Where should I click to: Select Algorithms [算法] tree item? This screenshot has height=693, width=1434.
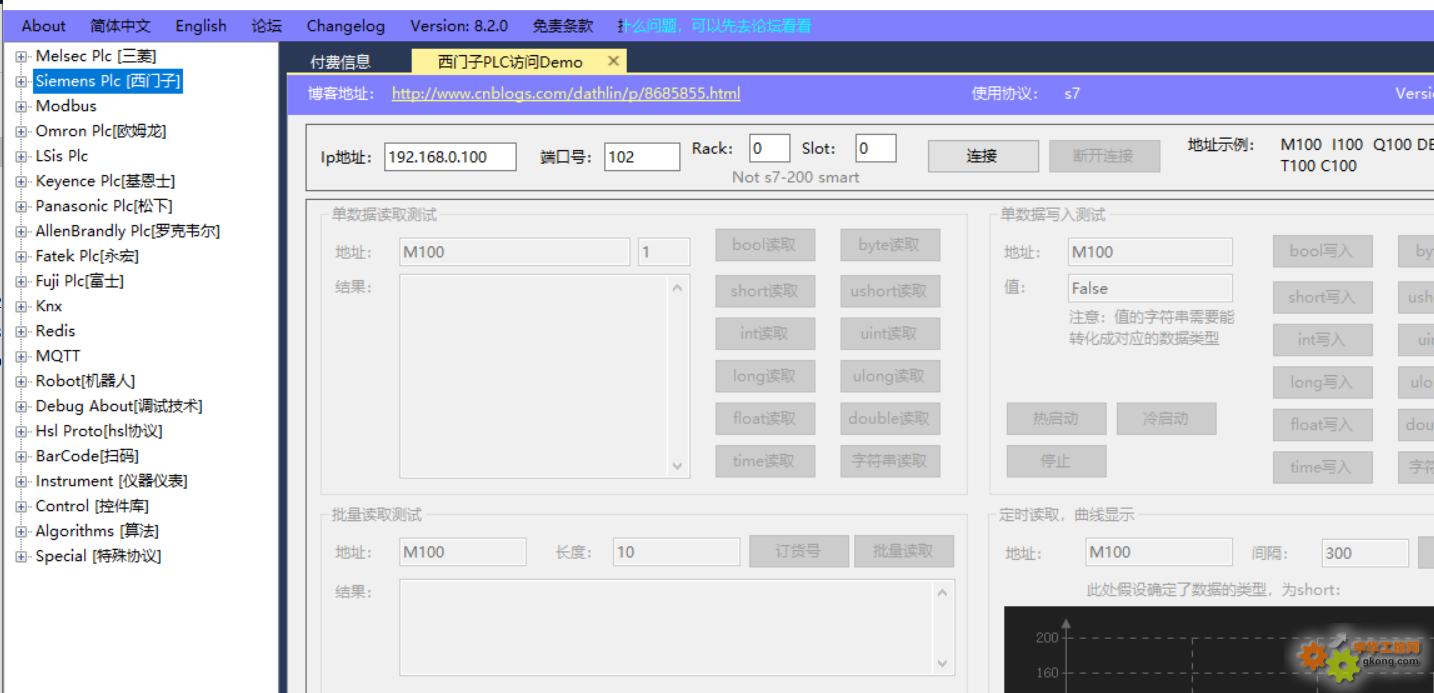pyautogui.click(x=97, y=531)
